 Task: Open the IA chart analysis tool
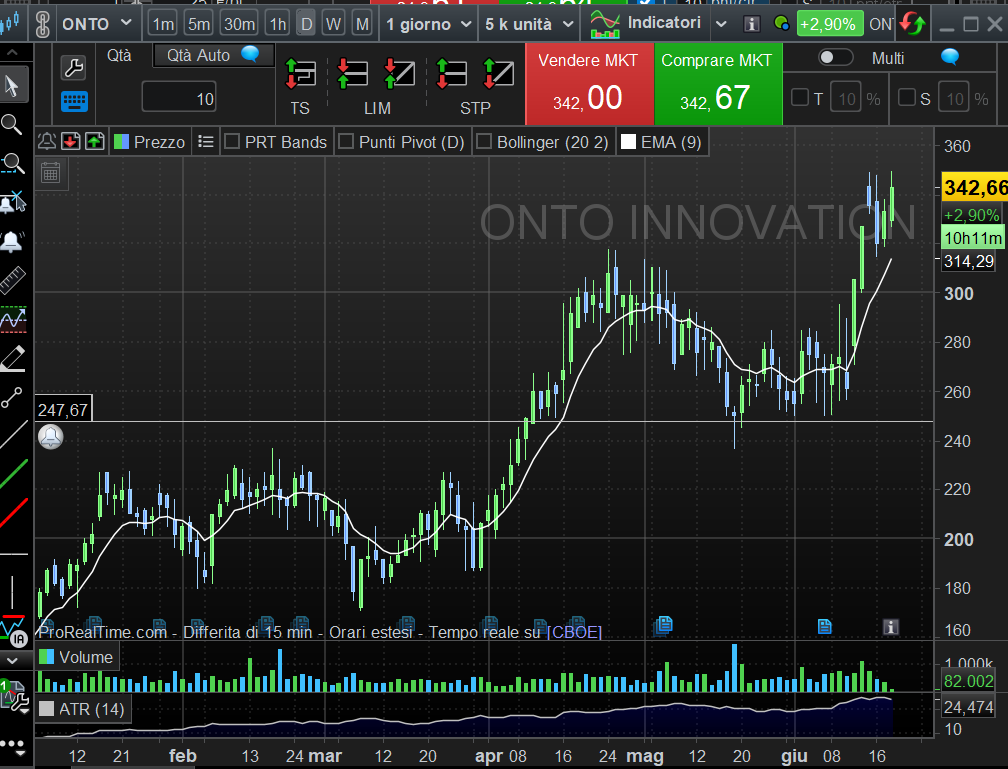13,630
